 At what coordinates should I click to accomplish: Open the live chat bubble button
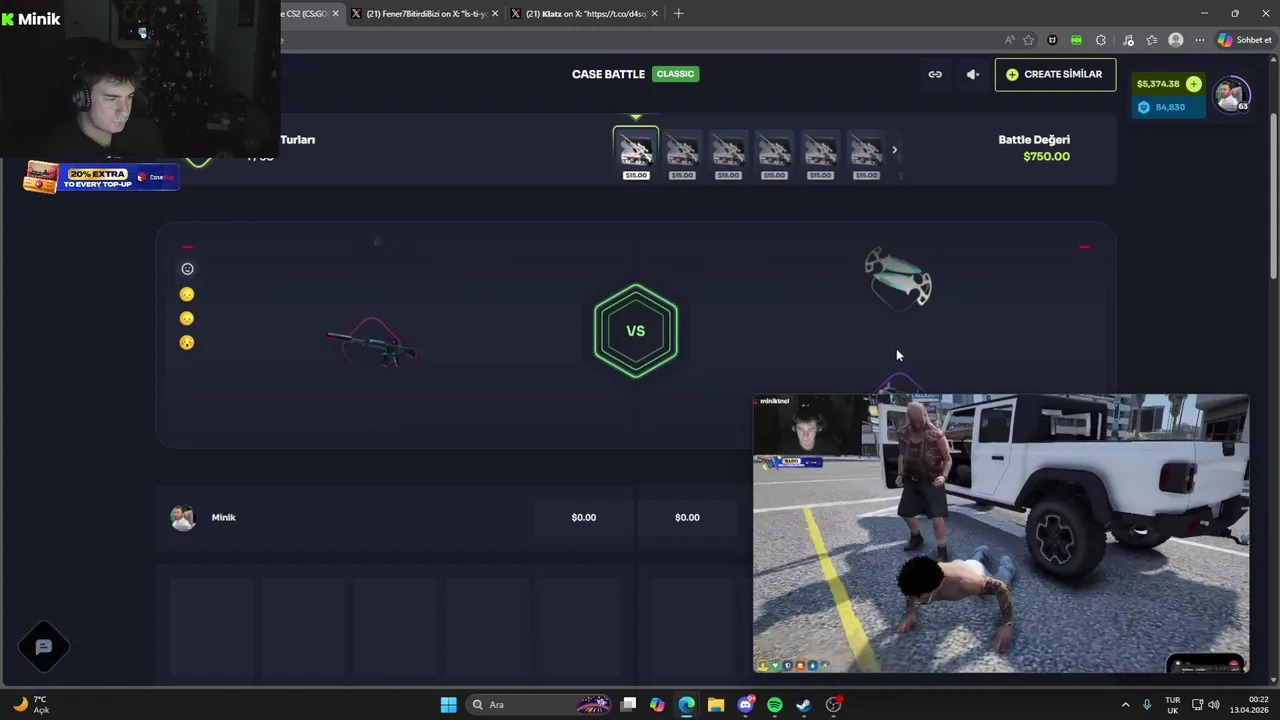coord(44,647)
